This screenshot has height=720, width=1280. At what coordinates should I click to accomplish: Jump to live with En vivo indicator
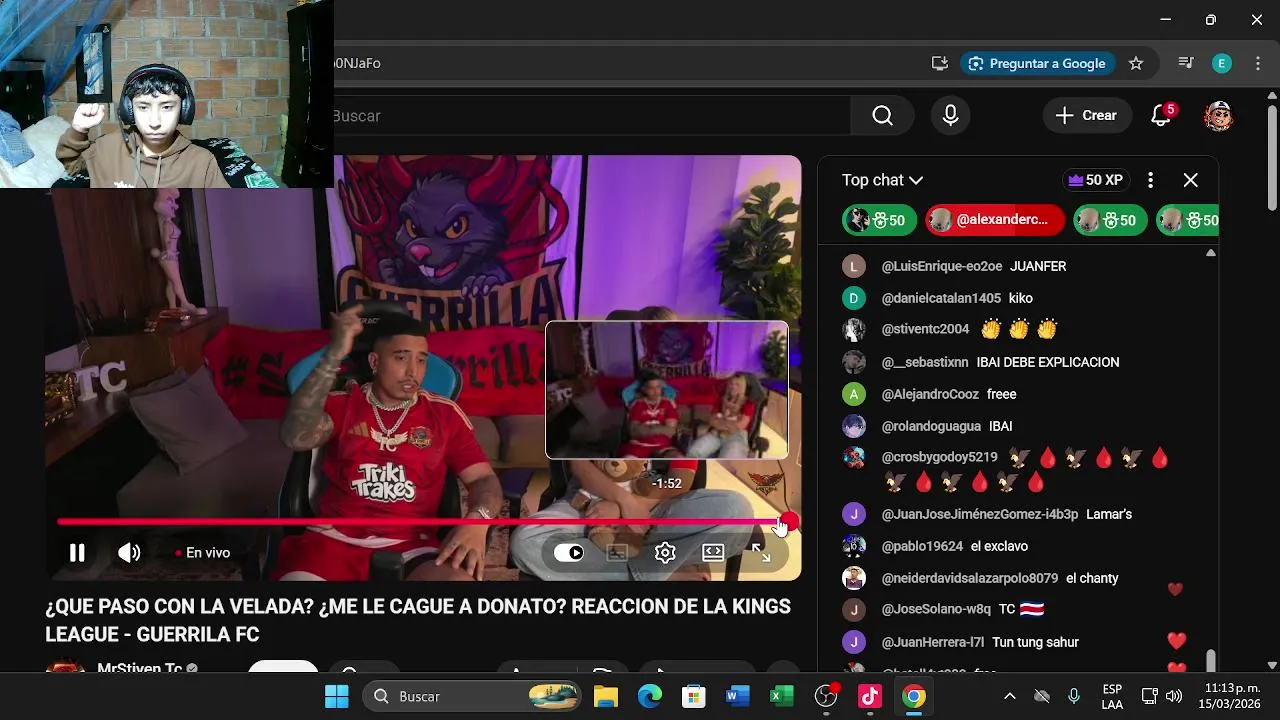point(203,553)
